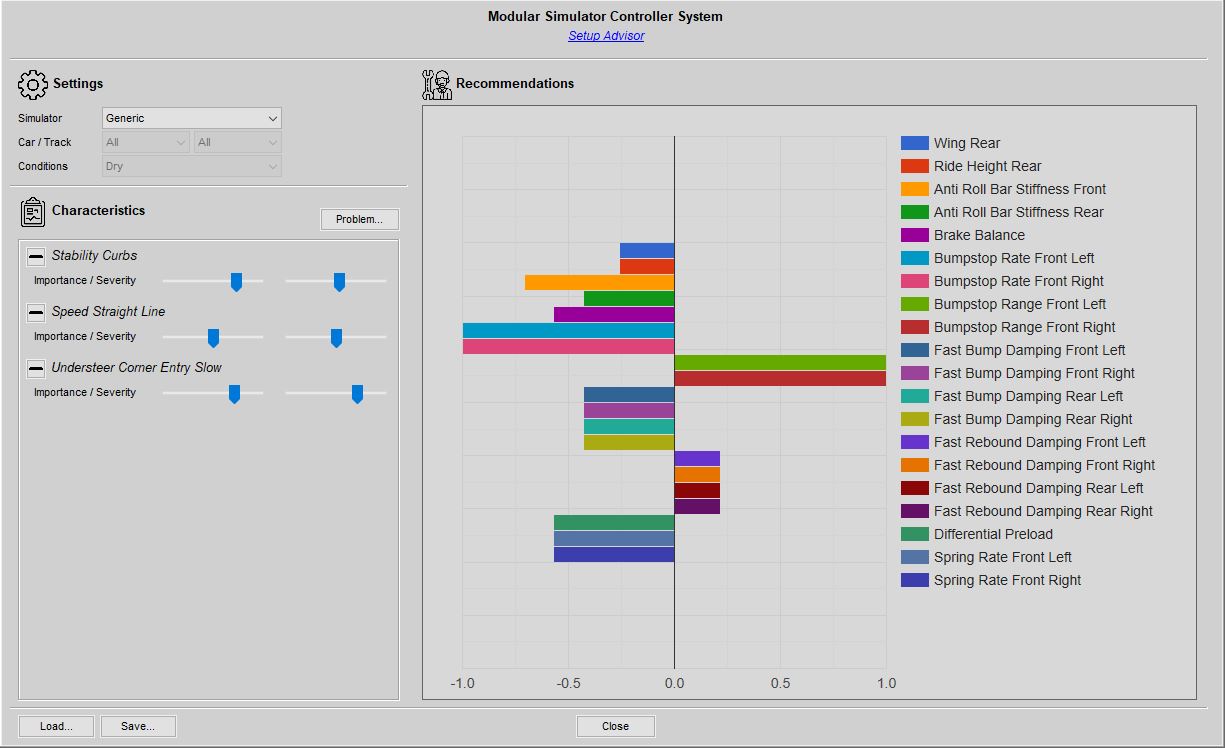Viewport: 1225px width, 748px height.
Task: Click the Fast Rebound Damping Rear Right swatch
Action: coord(915,511)
